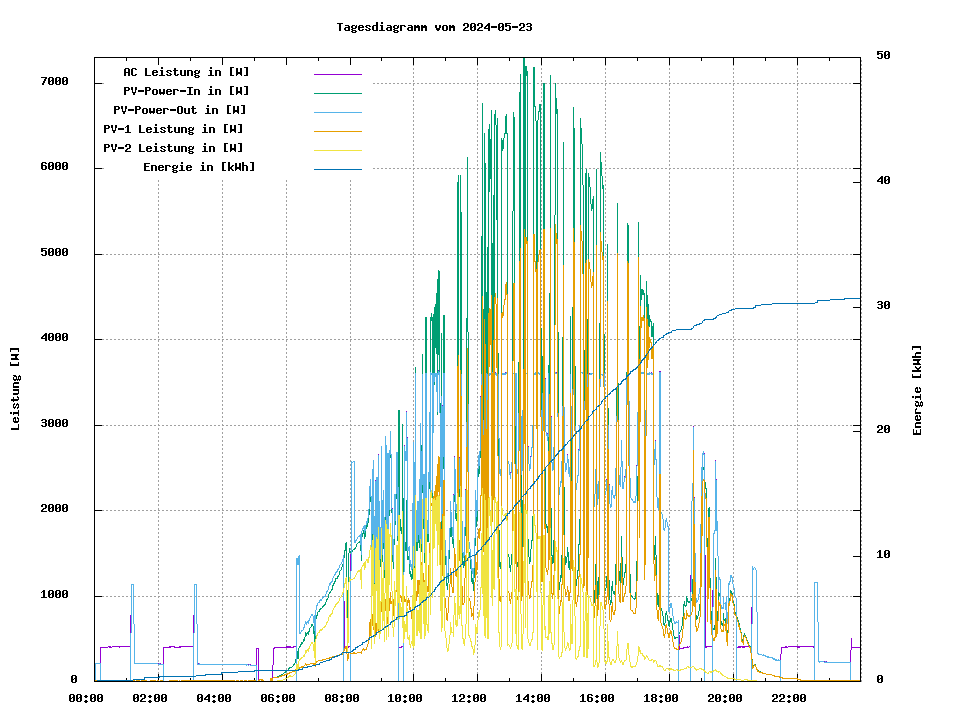This screenshot has height=720, width=960.
Task: Click the 7000 tick label on left axis
Action: pos(54,81)
